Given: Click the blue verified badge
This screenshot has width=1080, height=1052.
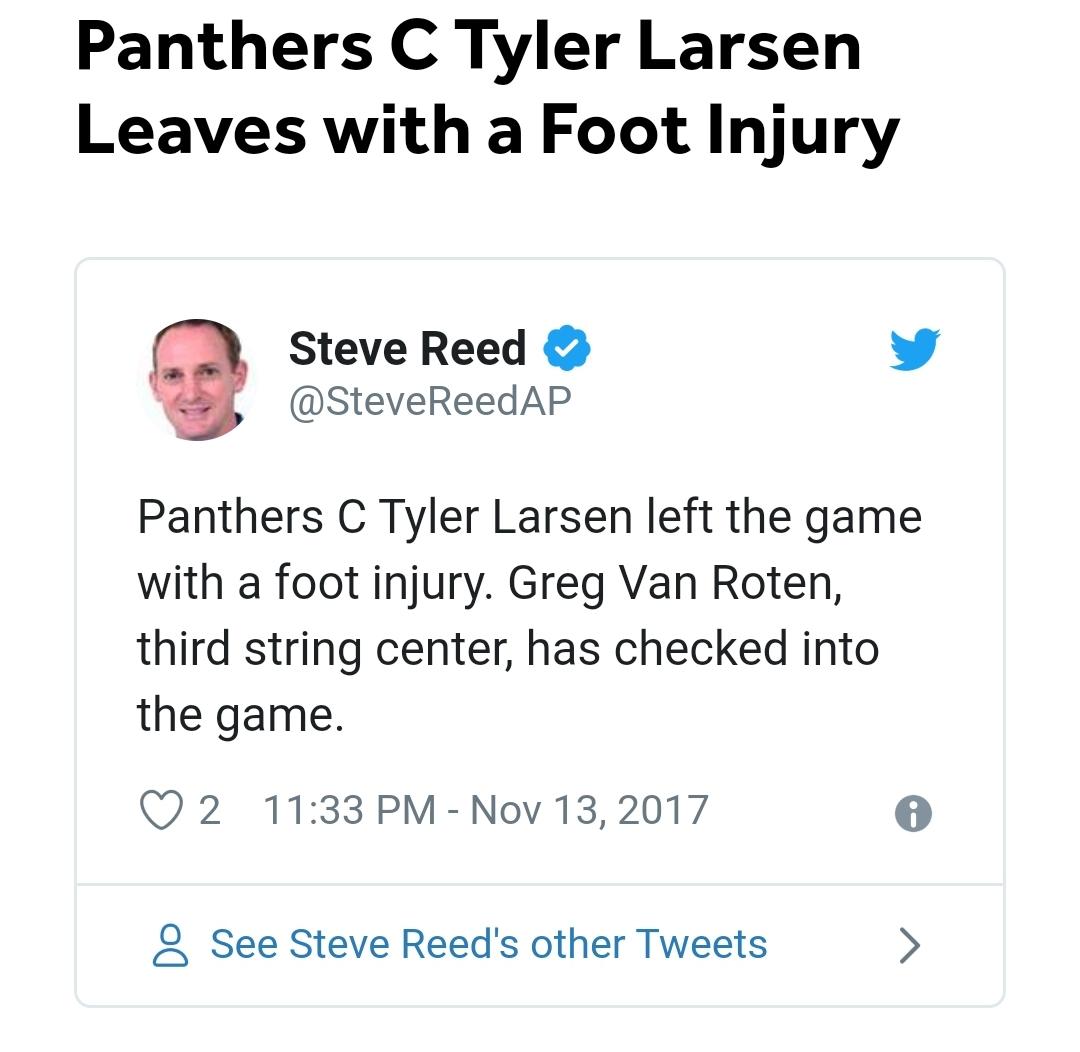Looking at the screenshot, I should pos(567,348).
